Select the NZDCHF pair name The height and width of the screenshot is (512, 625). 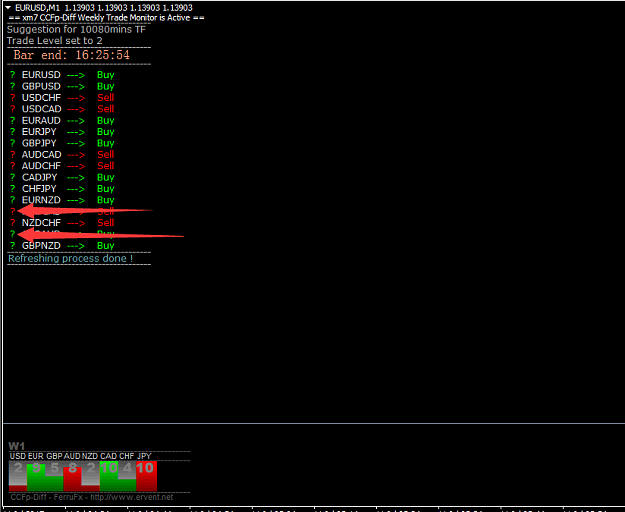[x=41, y=223]
